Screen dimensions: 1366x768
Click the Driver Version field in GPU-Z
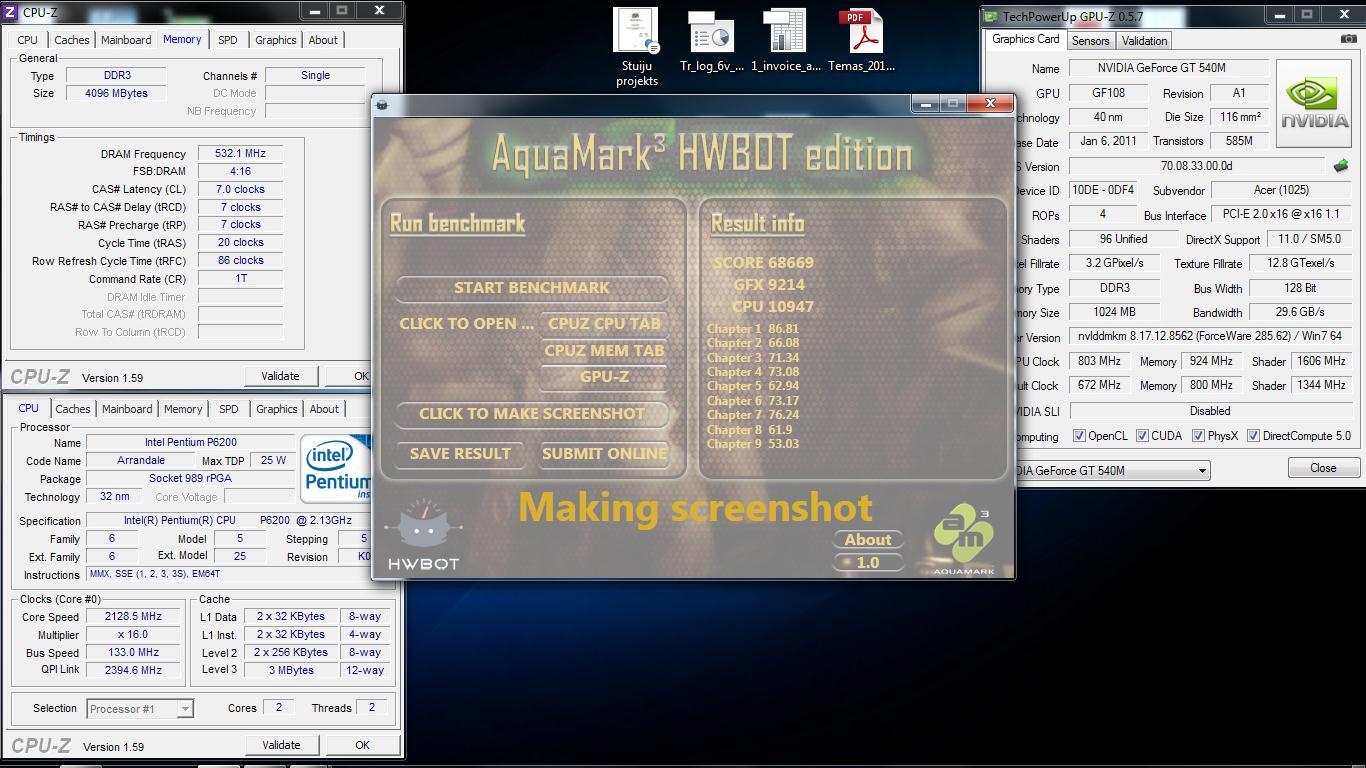point(1210,337)
